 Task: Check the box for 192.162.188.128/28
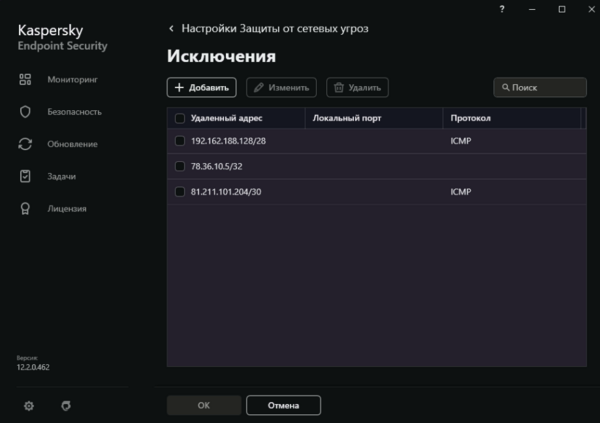(x=180, y=141)
